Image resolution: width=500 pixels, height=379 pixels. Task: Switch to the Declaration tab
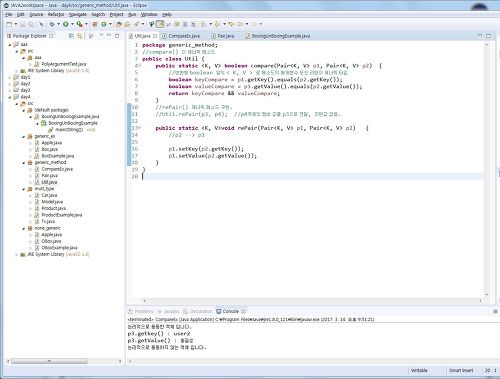(x=198, y=311)
